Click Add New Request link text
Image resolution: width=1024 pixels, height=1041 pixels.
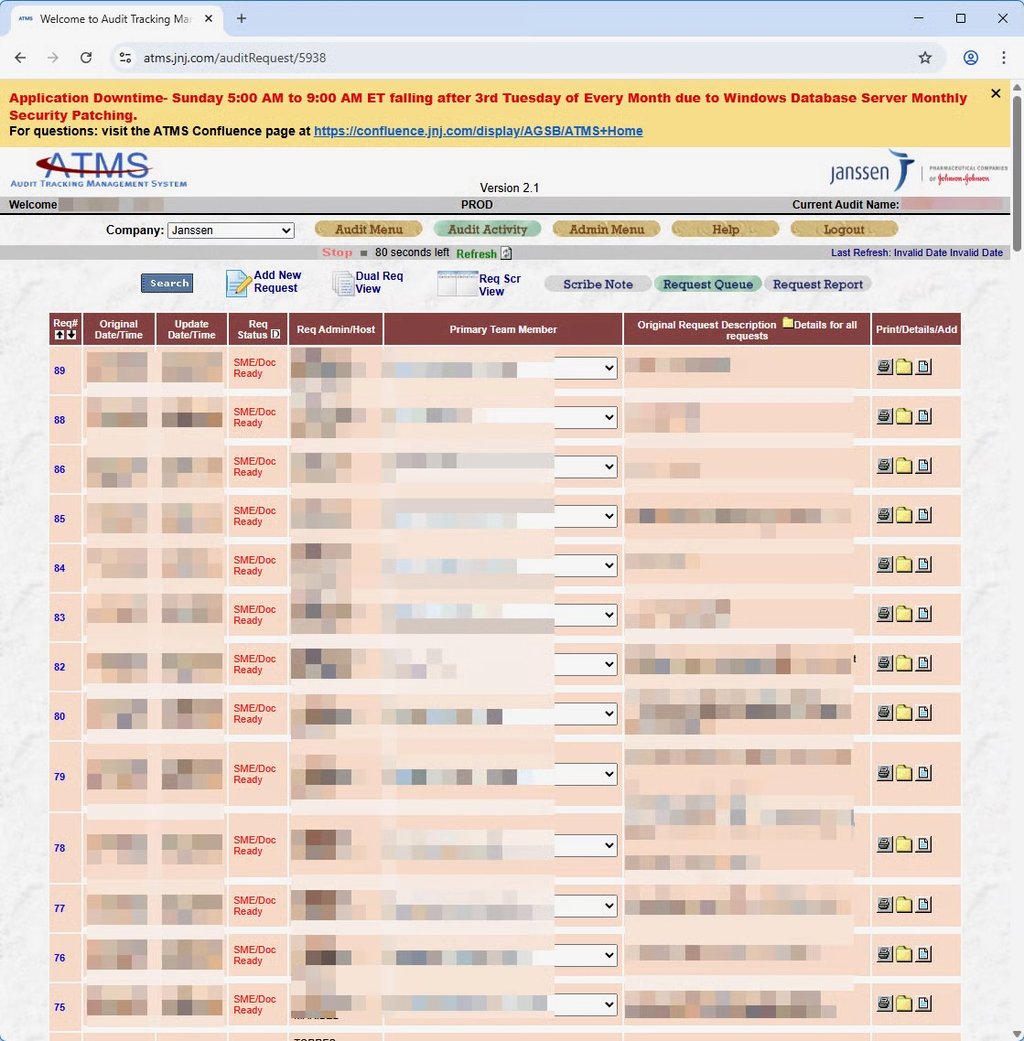pyautogui.click(x=277, y=281)
